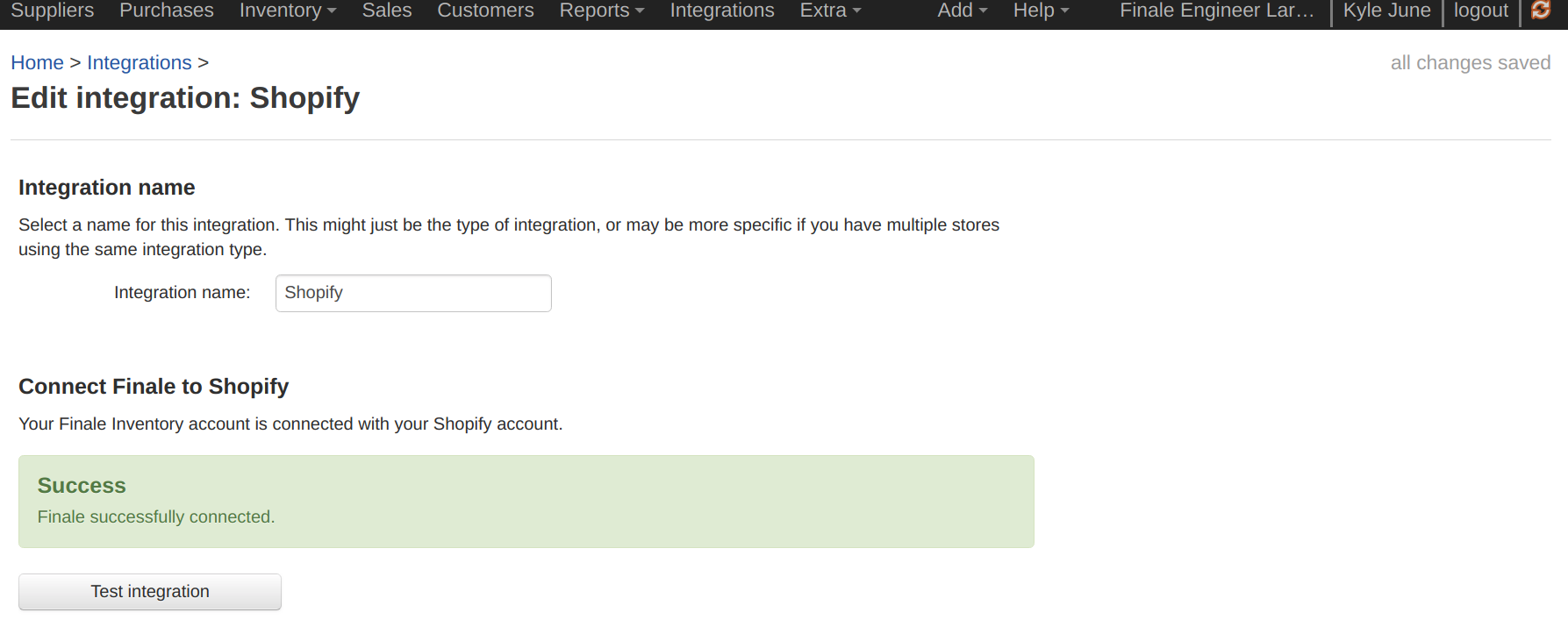Open the Integrations navbar item
1568x634 pixels.
pyautogui.click(x=722, y=11)
